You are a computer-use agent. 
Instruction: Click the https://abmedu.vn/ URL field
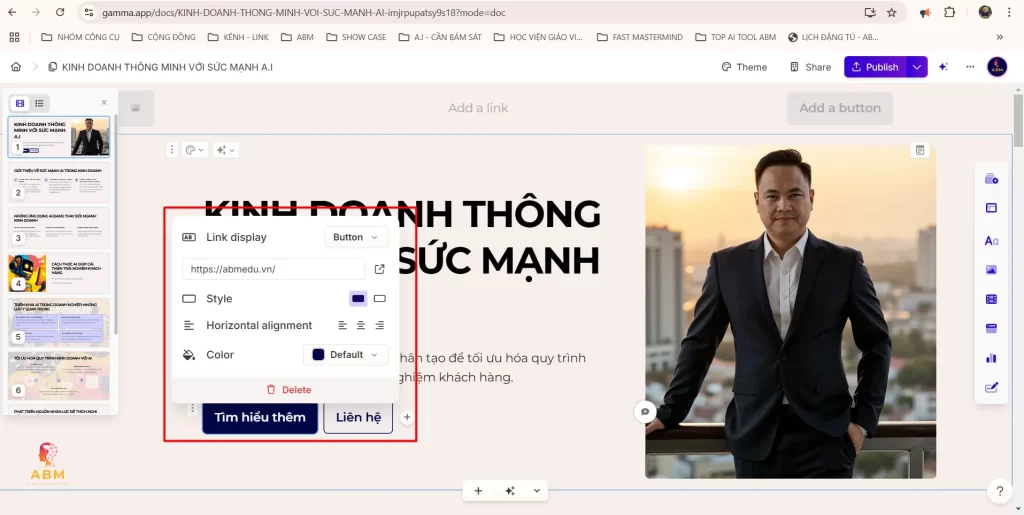click(272, 269)
